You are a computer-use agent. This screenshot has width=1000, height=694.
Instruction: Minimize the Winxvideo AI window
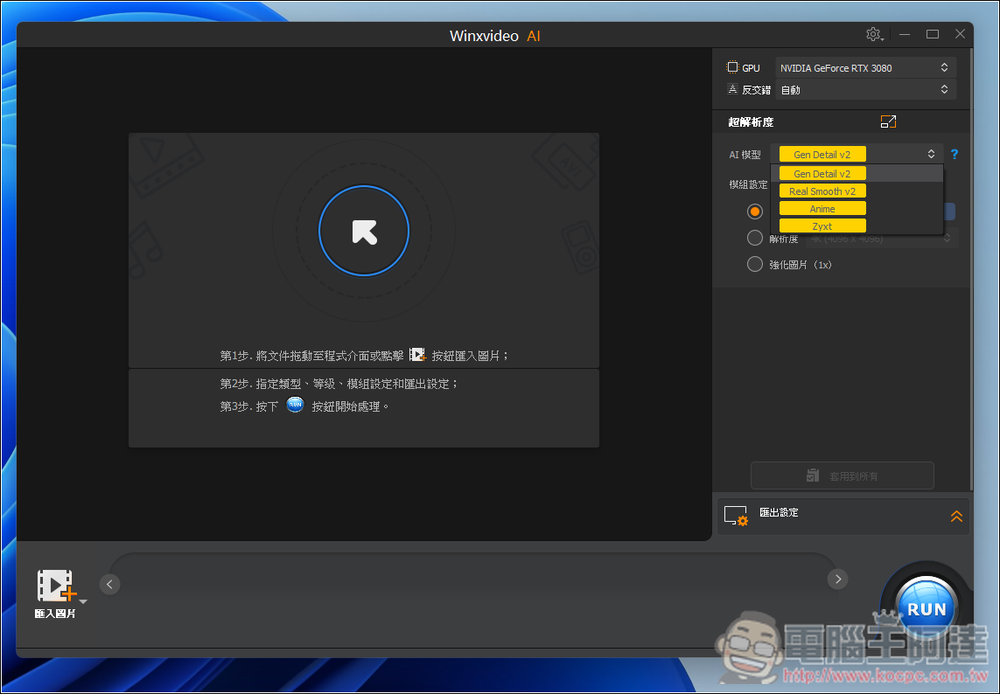(904, 34)
